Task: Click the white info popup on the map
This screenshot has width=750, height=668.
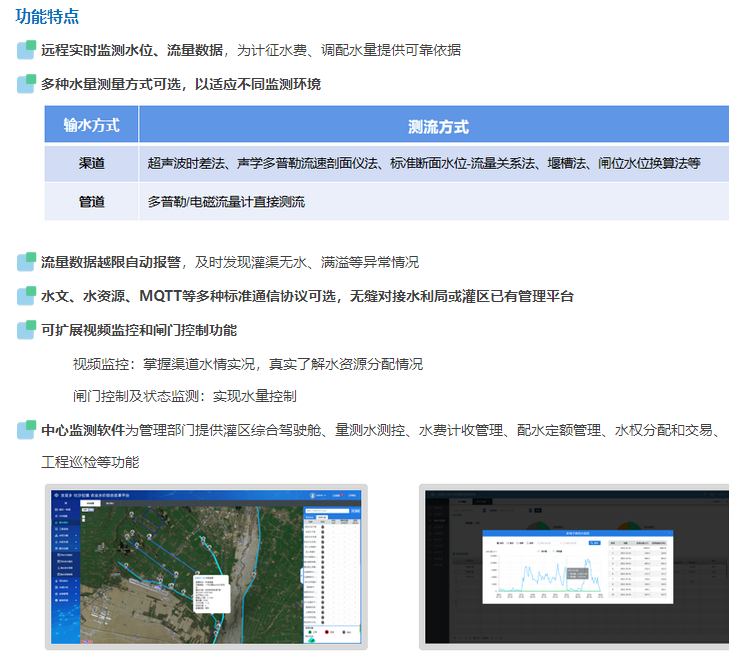Action: (x=210, y=593)
